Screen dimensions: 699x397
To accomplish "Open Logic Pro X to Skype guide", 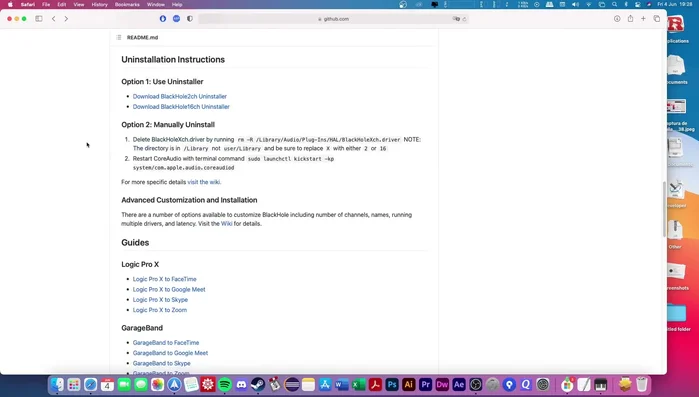I will 160,299.
